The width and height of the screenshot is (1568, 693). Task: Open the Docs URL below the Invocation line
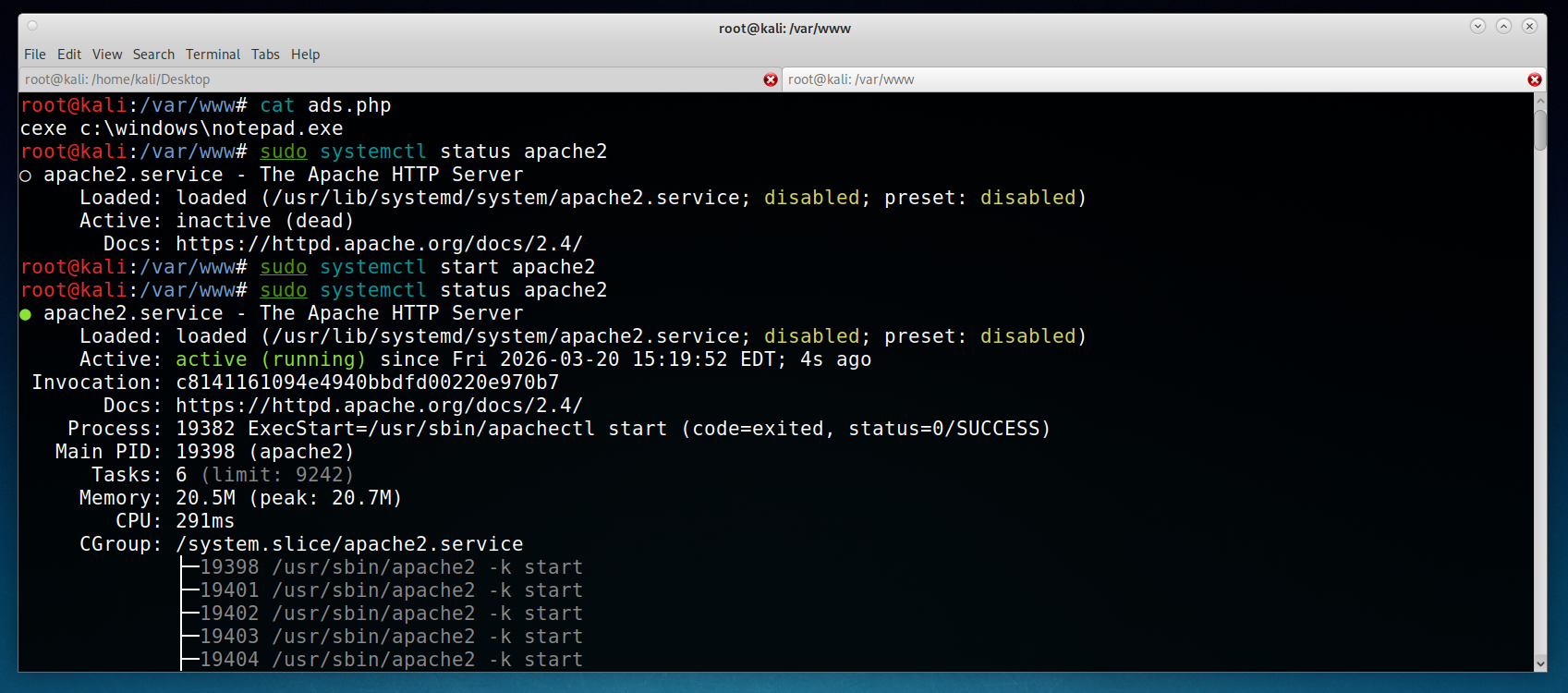tap(379, 406)
